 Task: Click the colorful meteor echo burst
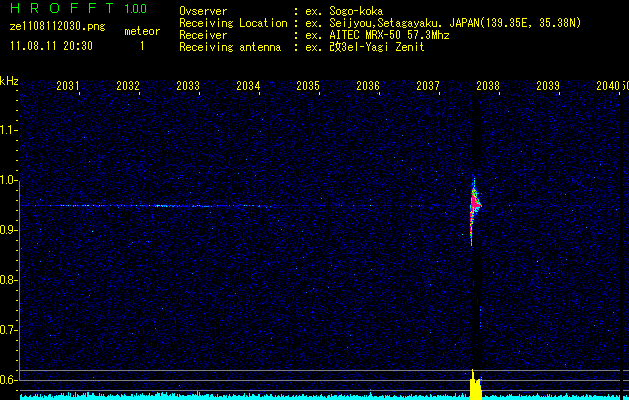point(475,203)
